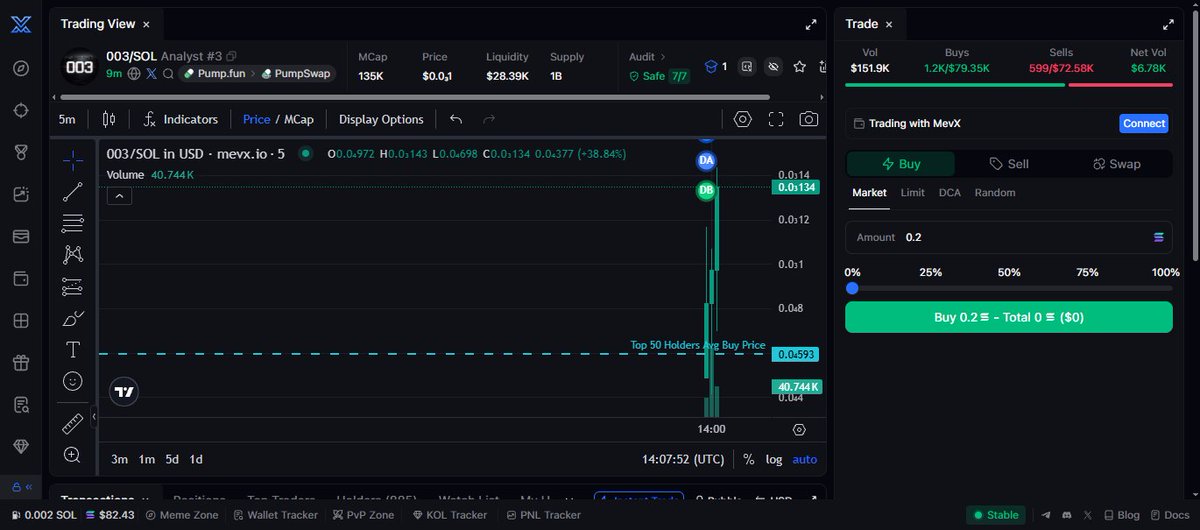Copy the 003/SOL token address

(231, 56)
